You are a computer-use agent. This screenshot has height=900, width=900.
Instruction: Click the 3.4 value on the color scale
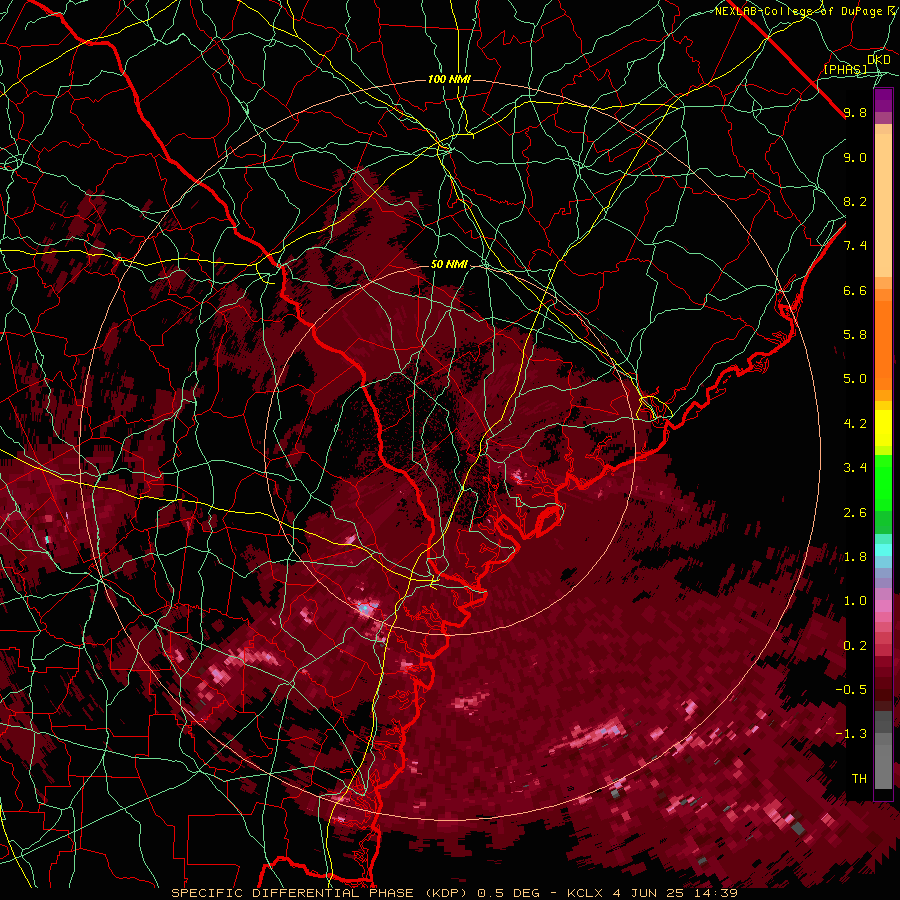855,468
